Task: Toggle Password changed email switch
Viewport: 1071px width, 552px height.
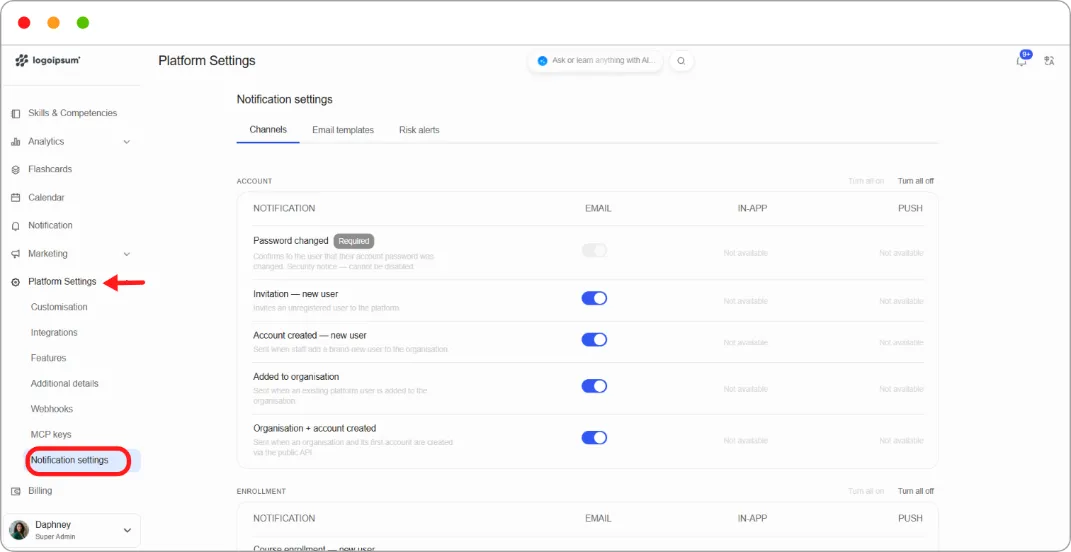Action: click(594, 250)
